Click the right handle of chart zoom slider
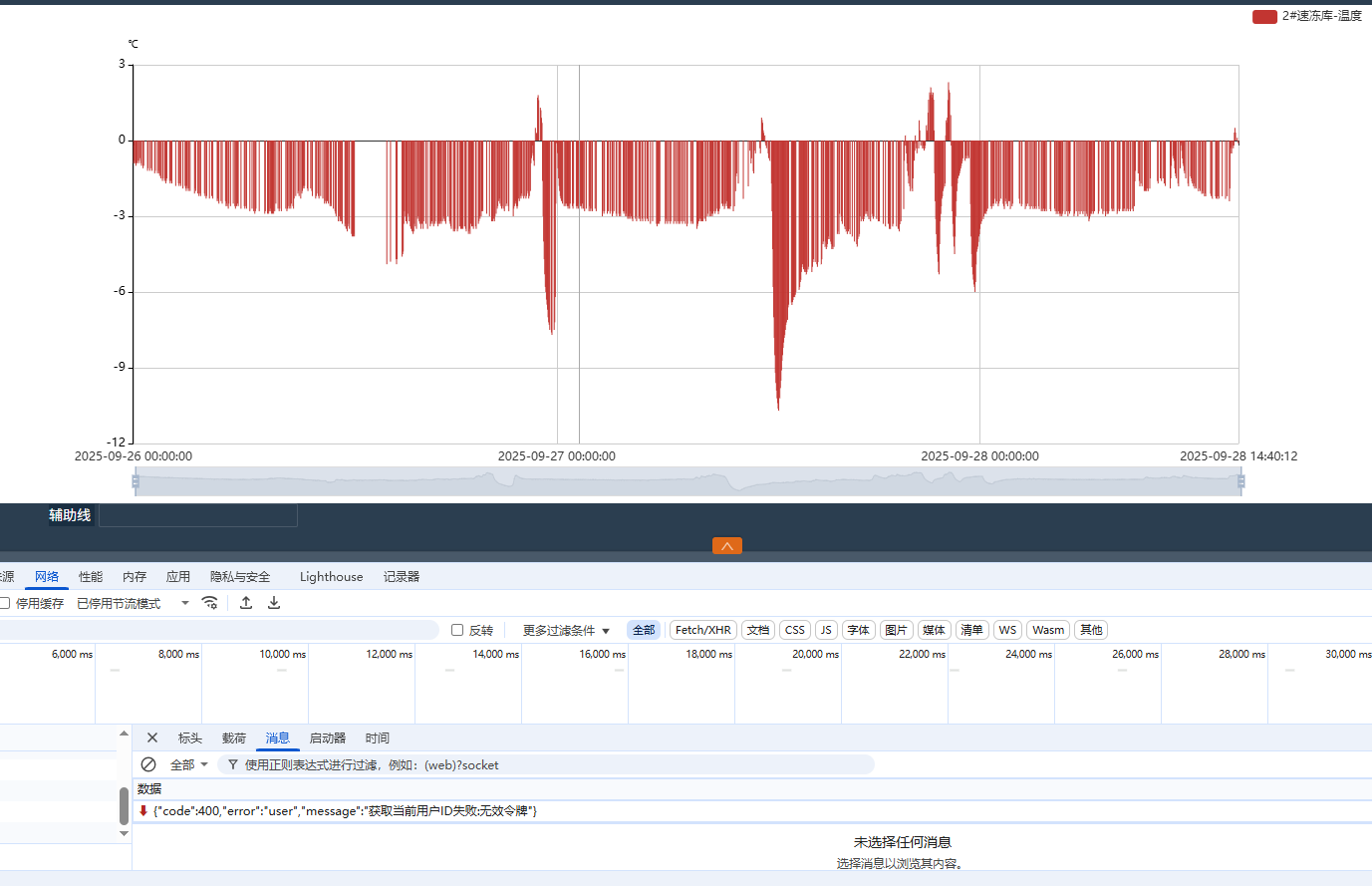 pos(1240,481)
